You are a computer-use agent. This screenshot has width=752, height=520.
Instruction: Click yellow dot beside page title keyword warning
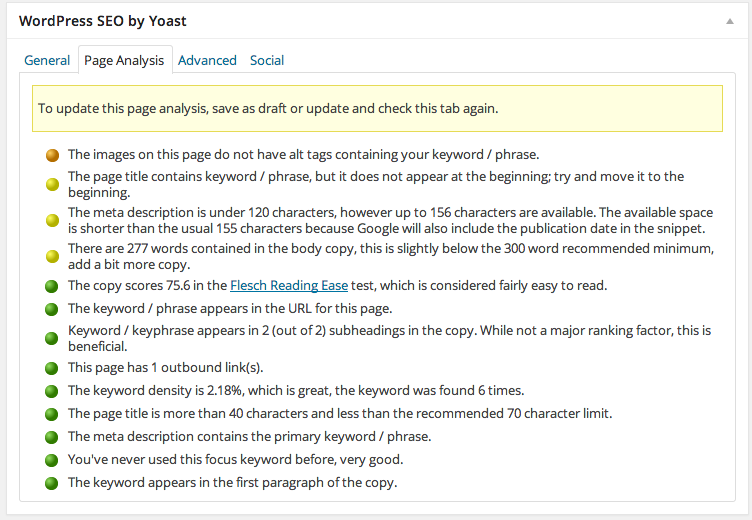point(52,184)
